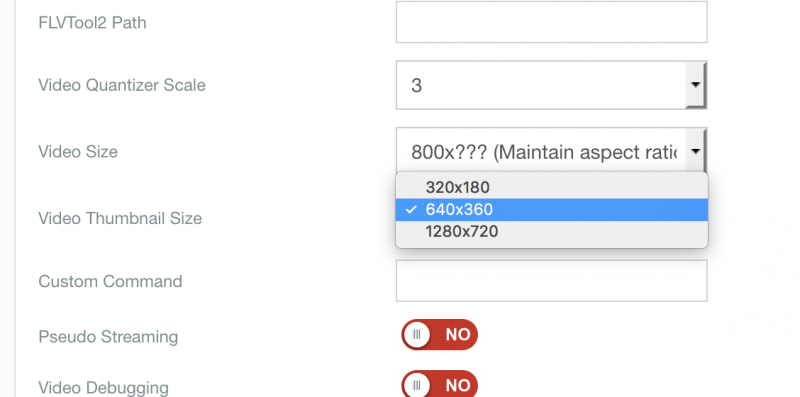This screenshot has width=800, height=397.
Task: Click the Video Quantizer Scale arrow icon
Action: pos(695,85)
